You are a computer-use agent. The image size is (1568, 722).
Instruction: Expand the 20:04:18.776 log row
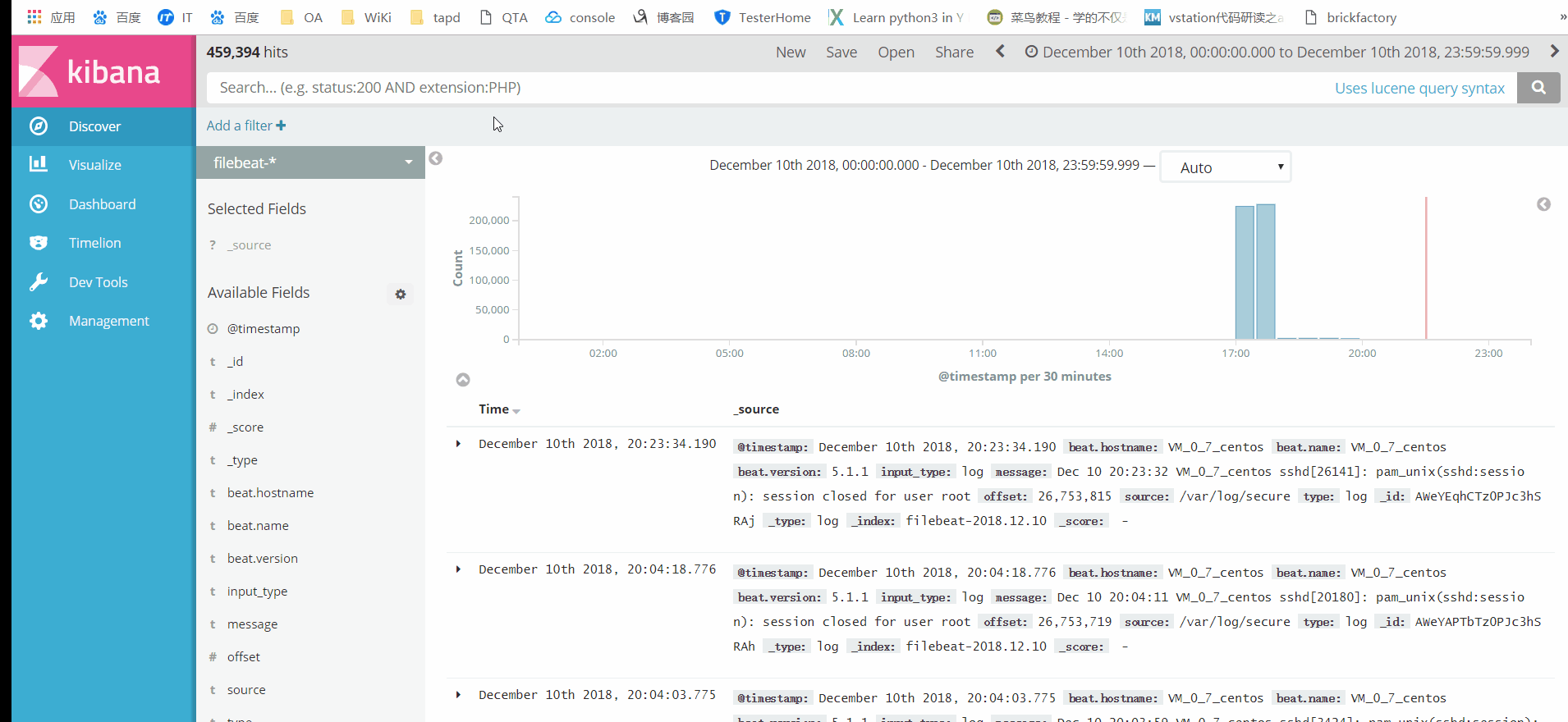458,569
